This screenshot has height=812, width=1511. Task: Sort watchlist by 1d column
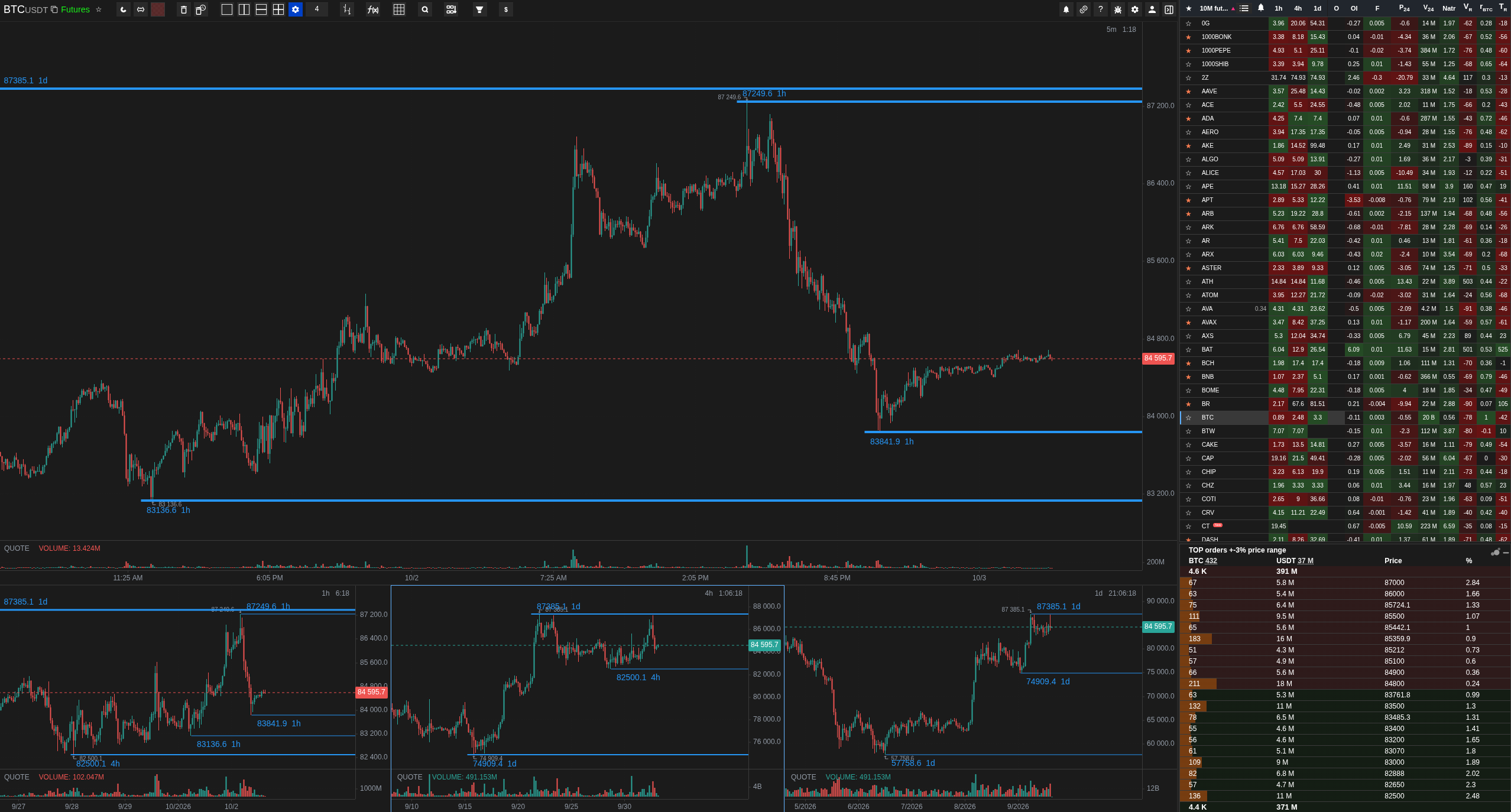click(1318, 8)
